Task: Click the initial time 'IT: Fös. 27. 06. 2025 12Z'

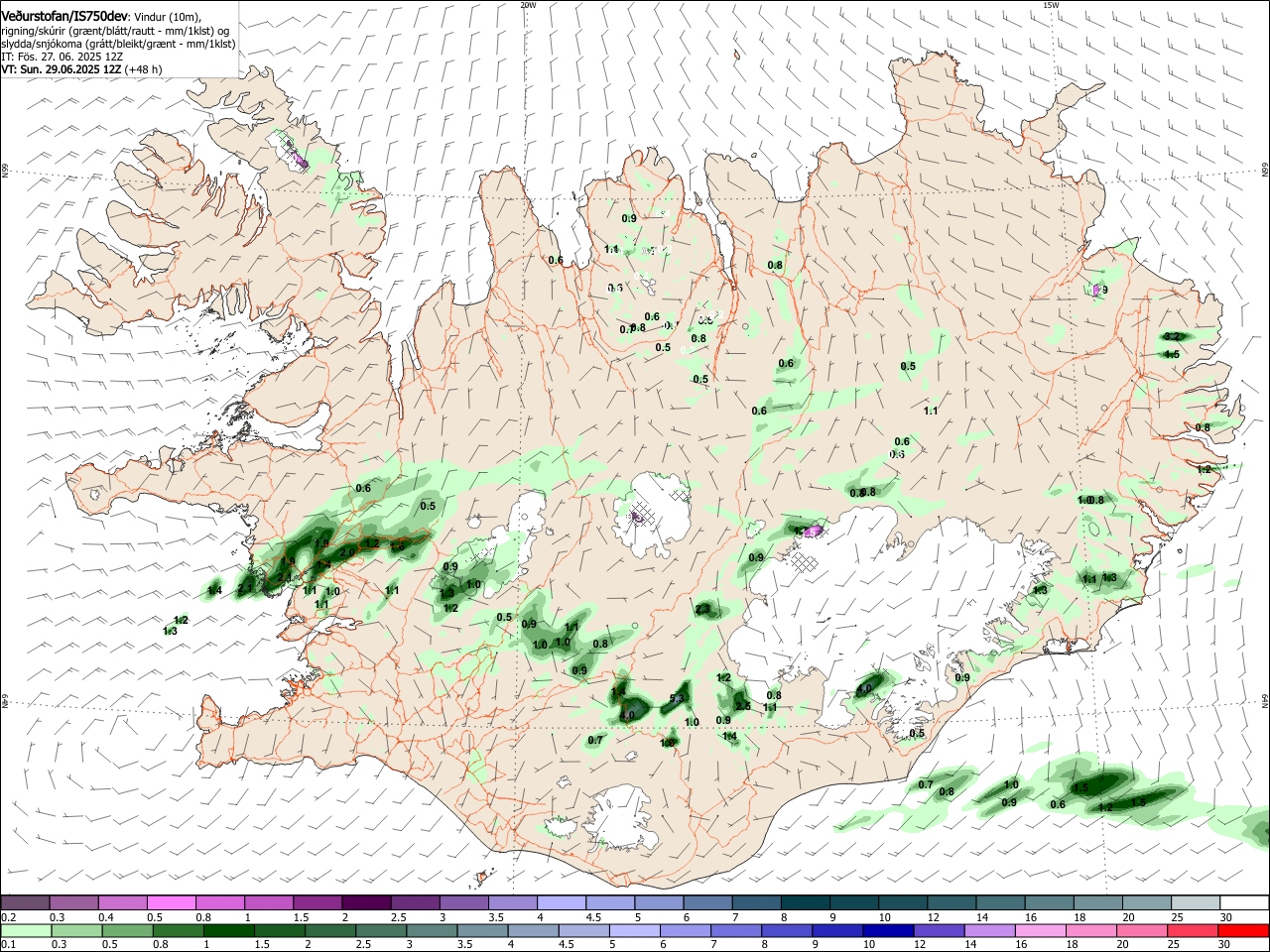Action: coord(62,57)
